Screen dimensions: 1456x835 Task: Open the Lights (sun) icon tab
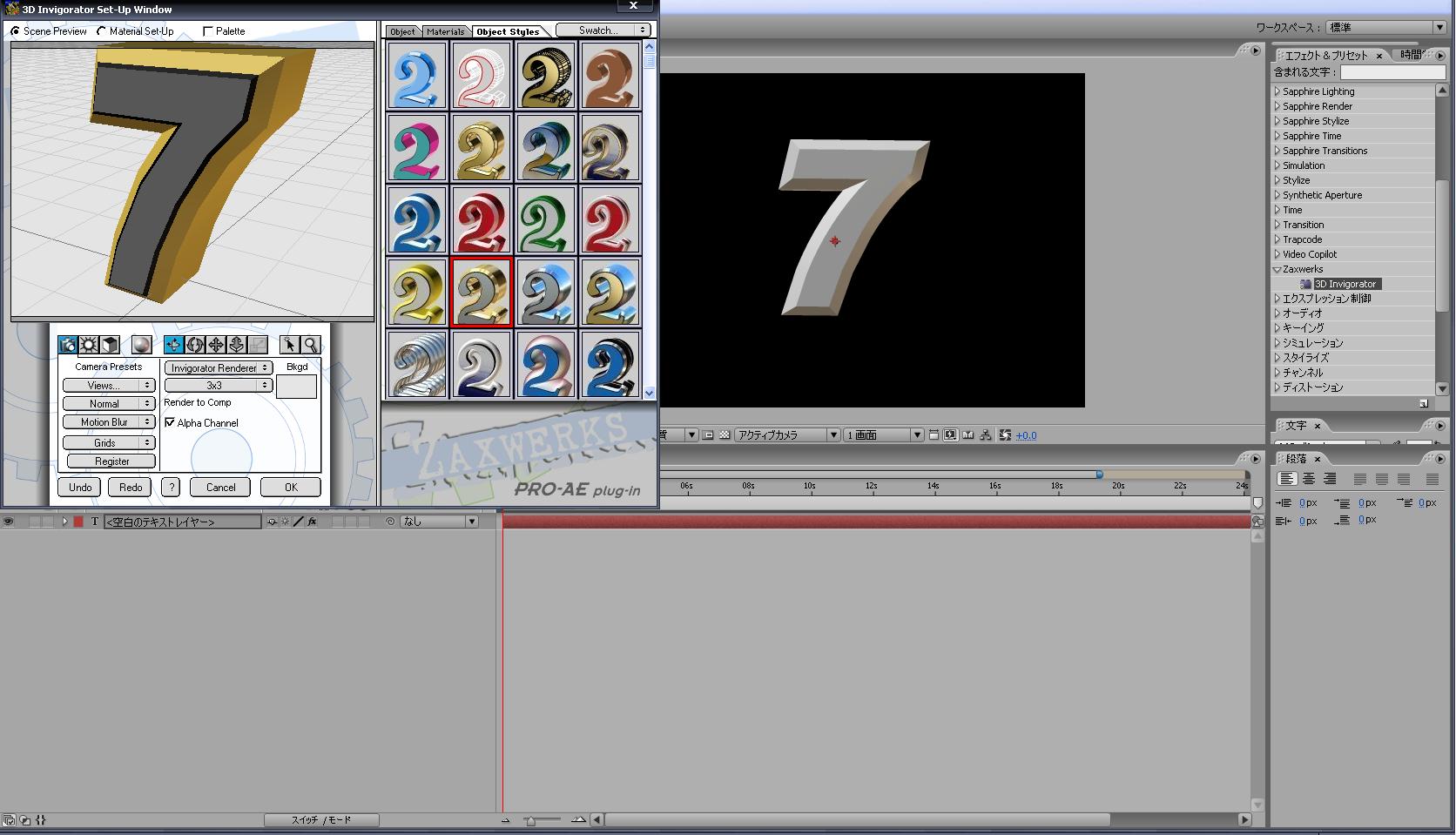point(89,345)
